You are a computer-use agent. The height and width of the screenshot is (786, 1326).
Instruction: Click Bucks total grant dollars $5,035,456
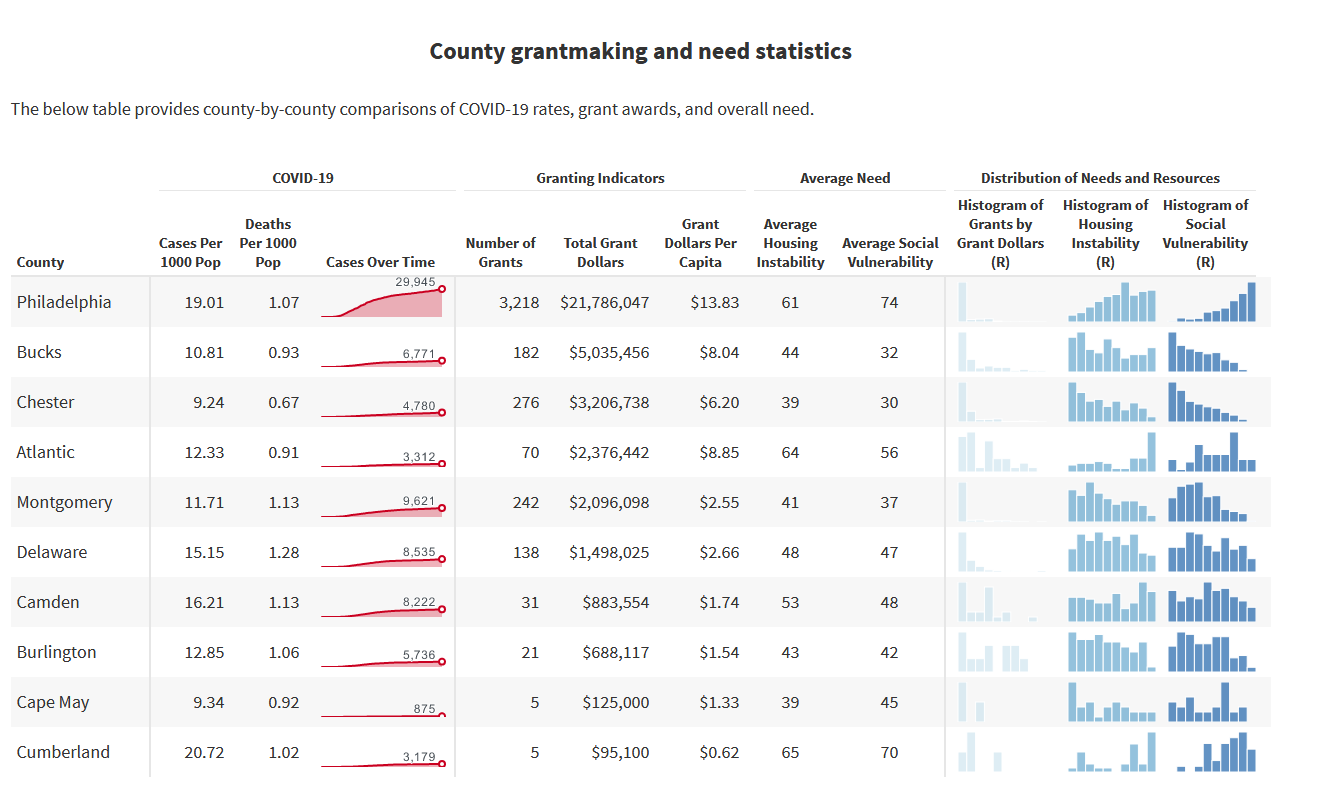tap(609, 352)
